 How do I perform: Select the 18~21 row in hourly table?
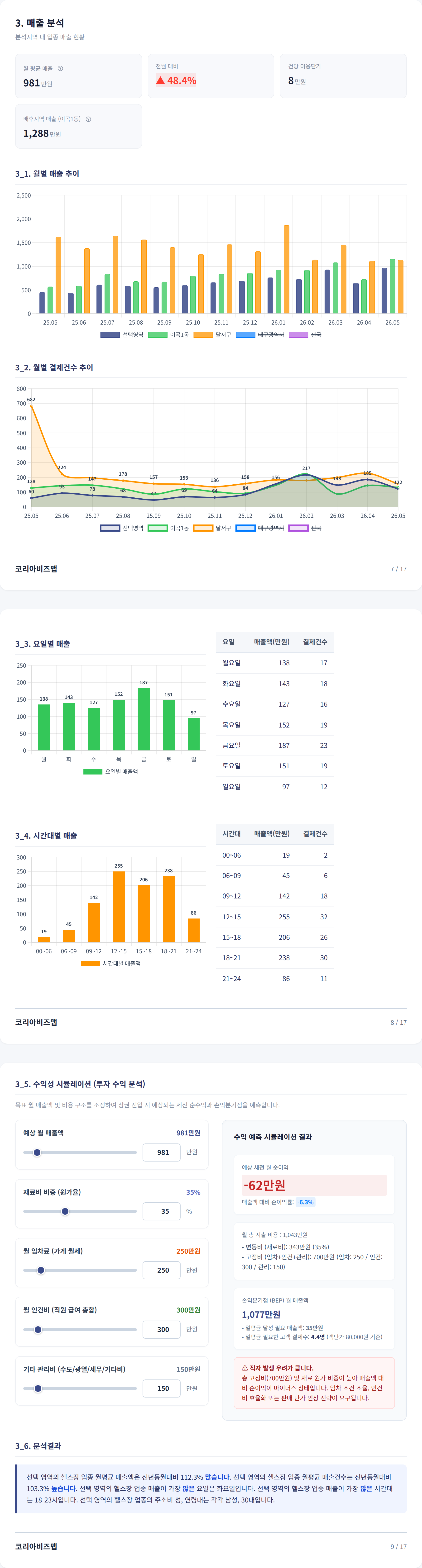point(275,958)
